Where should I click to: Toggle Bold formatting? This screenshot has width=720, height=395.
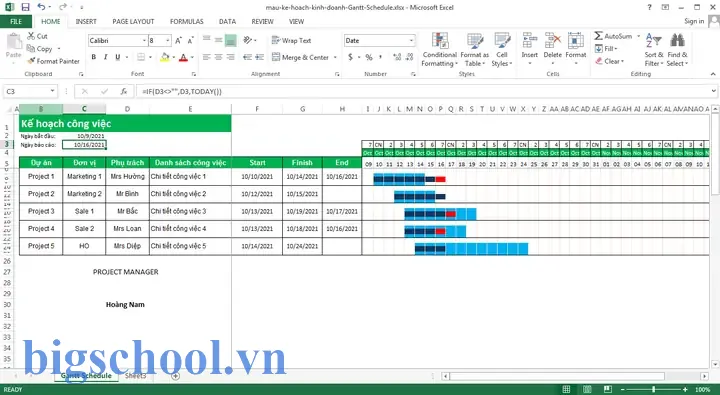pyautogui.click(x=94, y=57)
